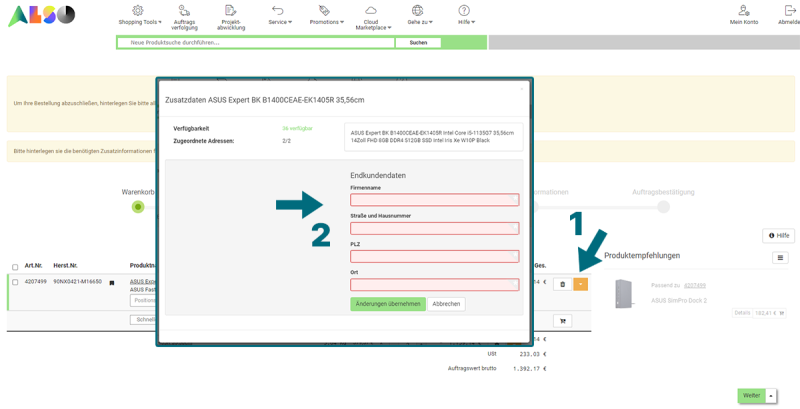
Task: Expand the orange dropdown next to the trash icon
Action: coord(581,284)
